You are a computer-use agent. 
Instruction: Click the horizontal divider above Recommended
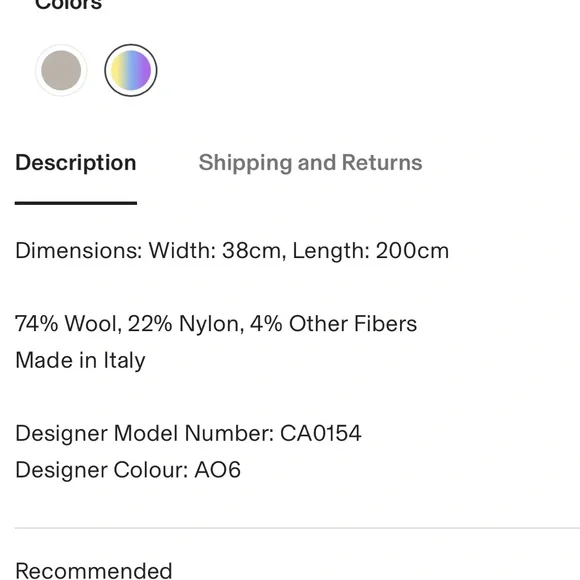(297, 528)
